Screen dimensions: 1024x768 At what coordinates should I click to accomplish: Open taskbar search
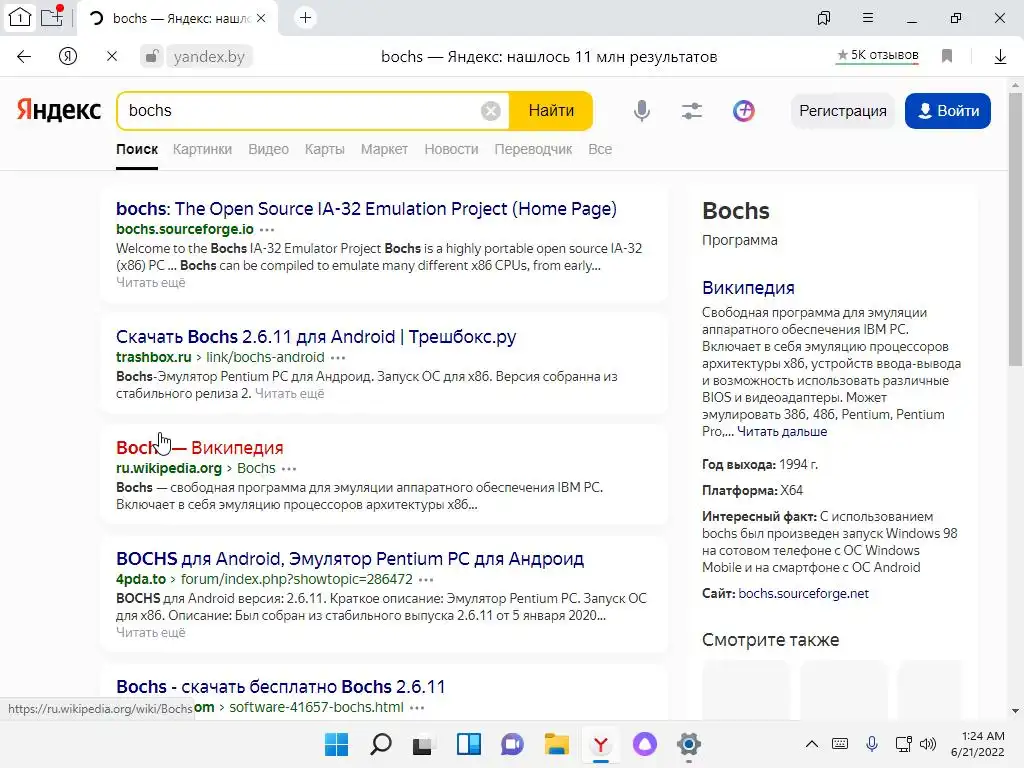381,744
